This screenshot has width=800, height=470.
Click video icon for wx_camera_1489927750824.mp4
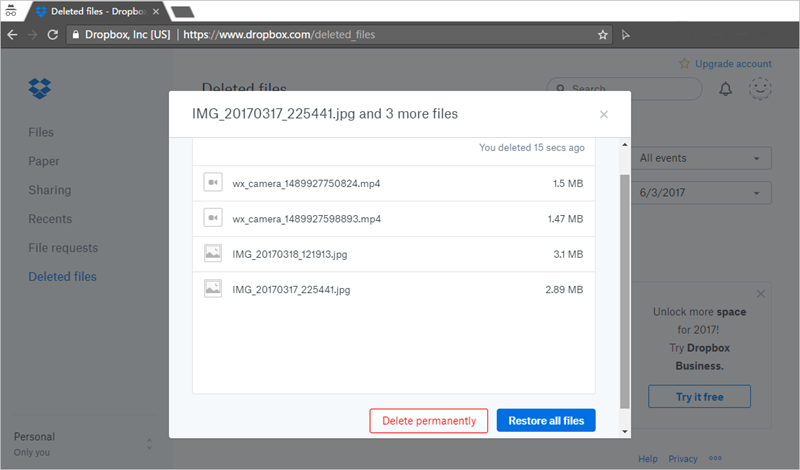pyautogui.click(x=213, y=182)
